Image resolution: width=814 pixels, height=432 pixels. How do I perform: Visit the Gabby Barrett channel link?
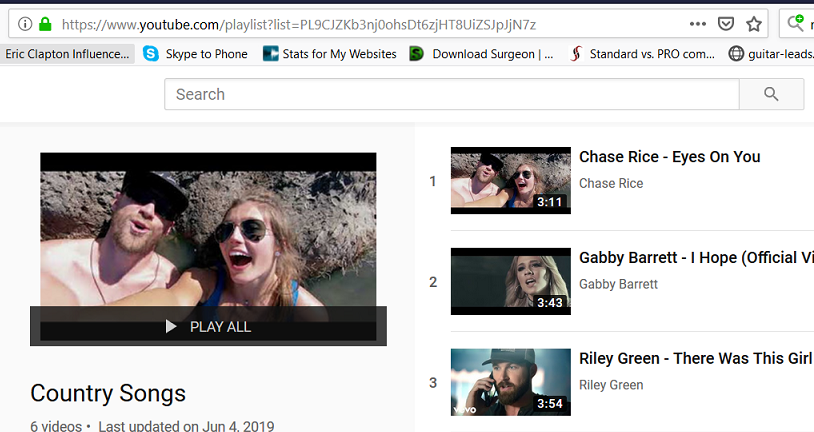click(x=618, y=284)
